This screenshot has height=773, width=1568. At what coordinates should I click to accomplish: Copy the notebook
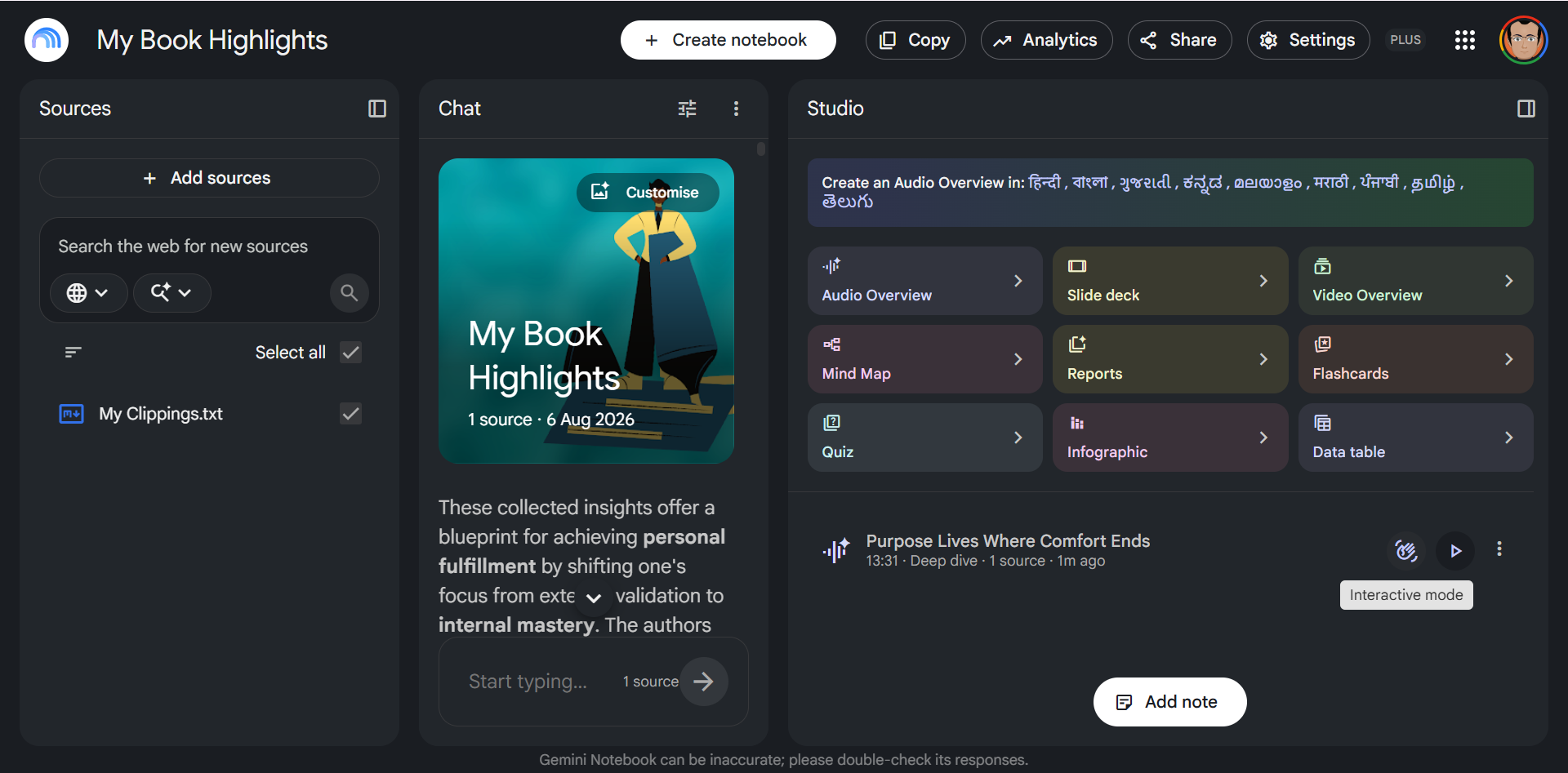click(915, 40)
